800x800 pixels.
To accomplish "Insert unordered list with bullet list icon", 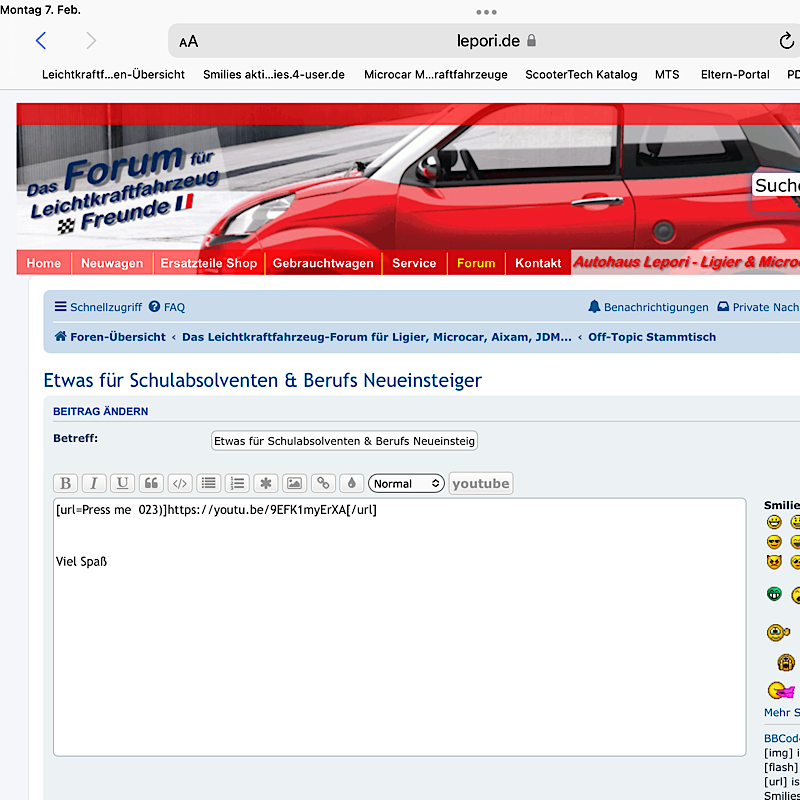I will click(x=209, y=483).
